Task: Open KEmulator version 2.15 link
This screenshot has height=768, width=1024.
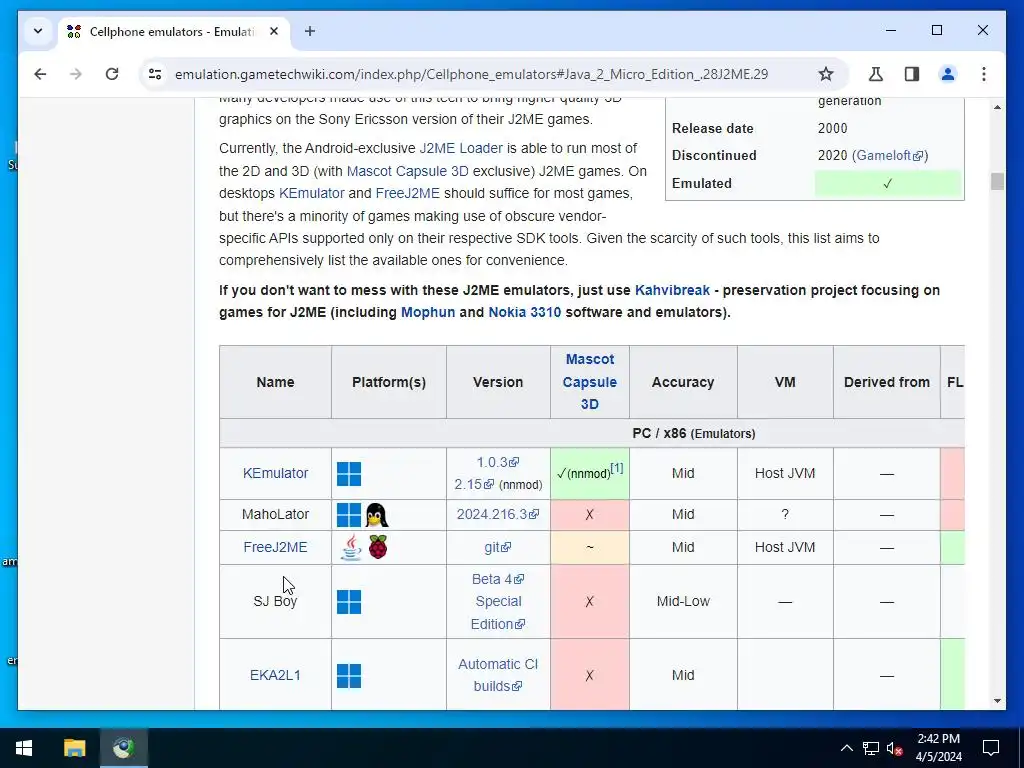Action: pyautogui.click(x=474, y=485)
